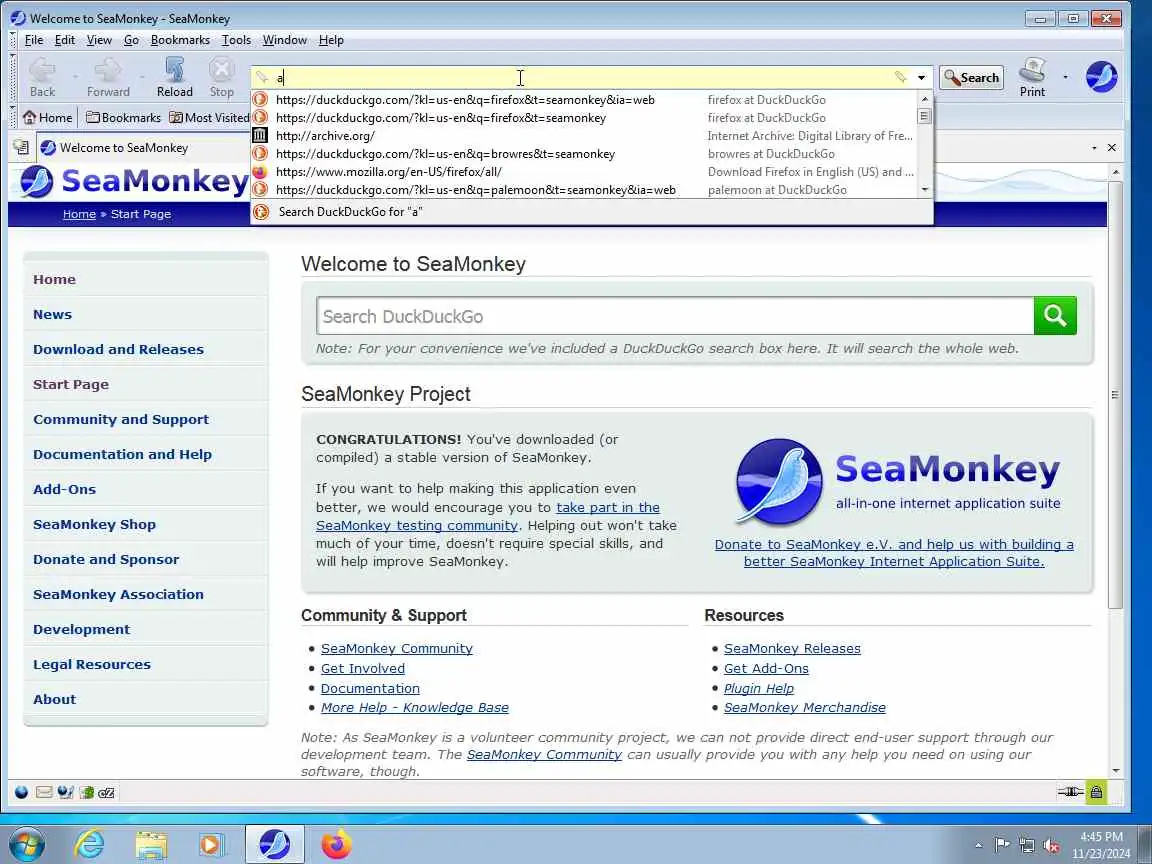Image resolution: width=1152 pixels, height=864 pixels.
Task: Select the browres DuckDuckGo suggestion
Action: (584, 154)
